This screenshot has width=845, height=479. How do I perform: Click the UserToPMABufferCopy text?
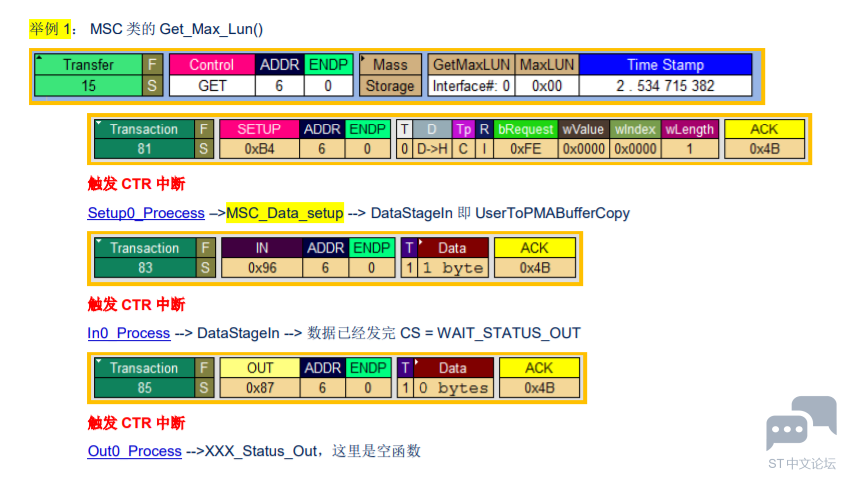[552, 213]
